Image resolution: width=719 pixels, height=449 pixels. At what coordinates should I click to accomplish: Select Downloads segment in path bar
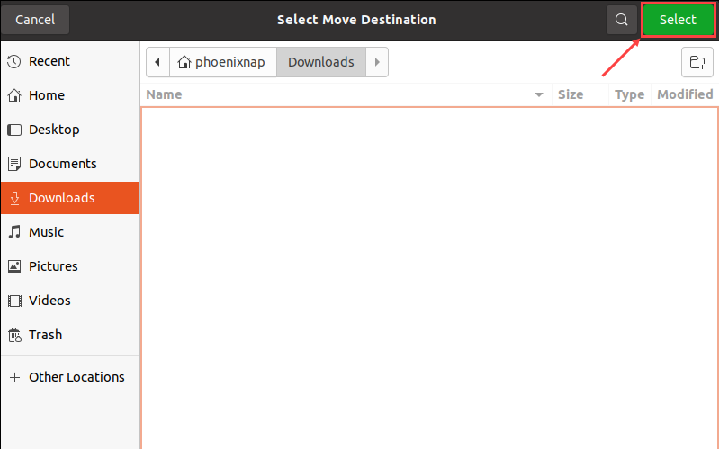coord(321,62)
